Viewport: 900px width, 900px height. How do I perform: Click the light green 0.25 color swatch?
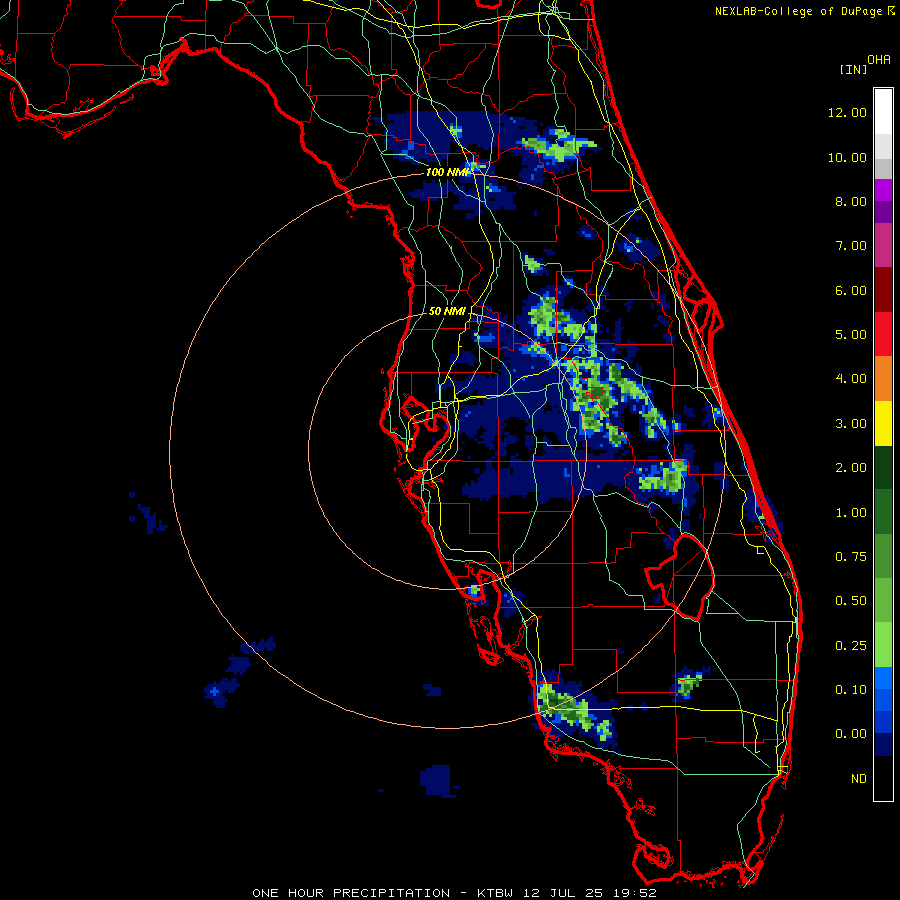pos(883,645)
